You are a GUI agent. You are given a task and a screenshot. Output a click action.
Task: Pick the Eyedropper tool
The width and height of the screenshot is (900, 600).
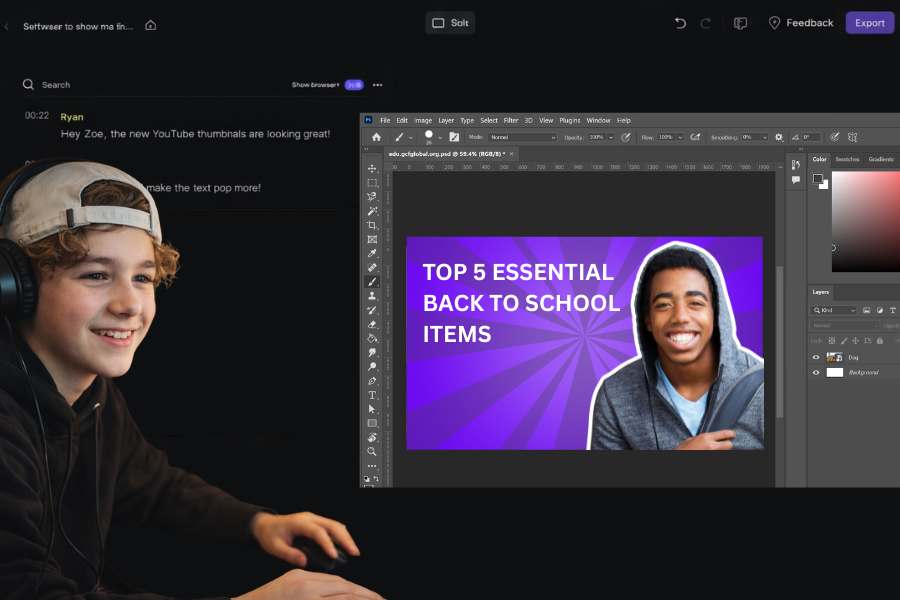click(x=372, y=254)
